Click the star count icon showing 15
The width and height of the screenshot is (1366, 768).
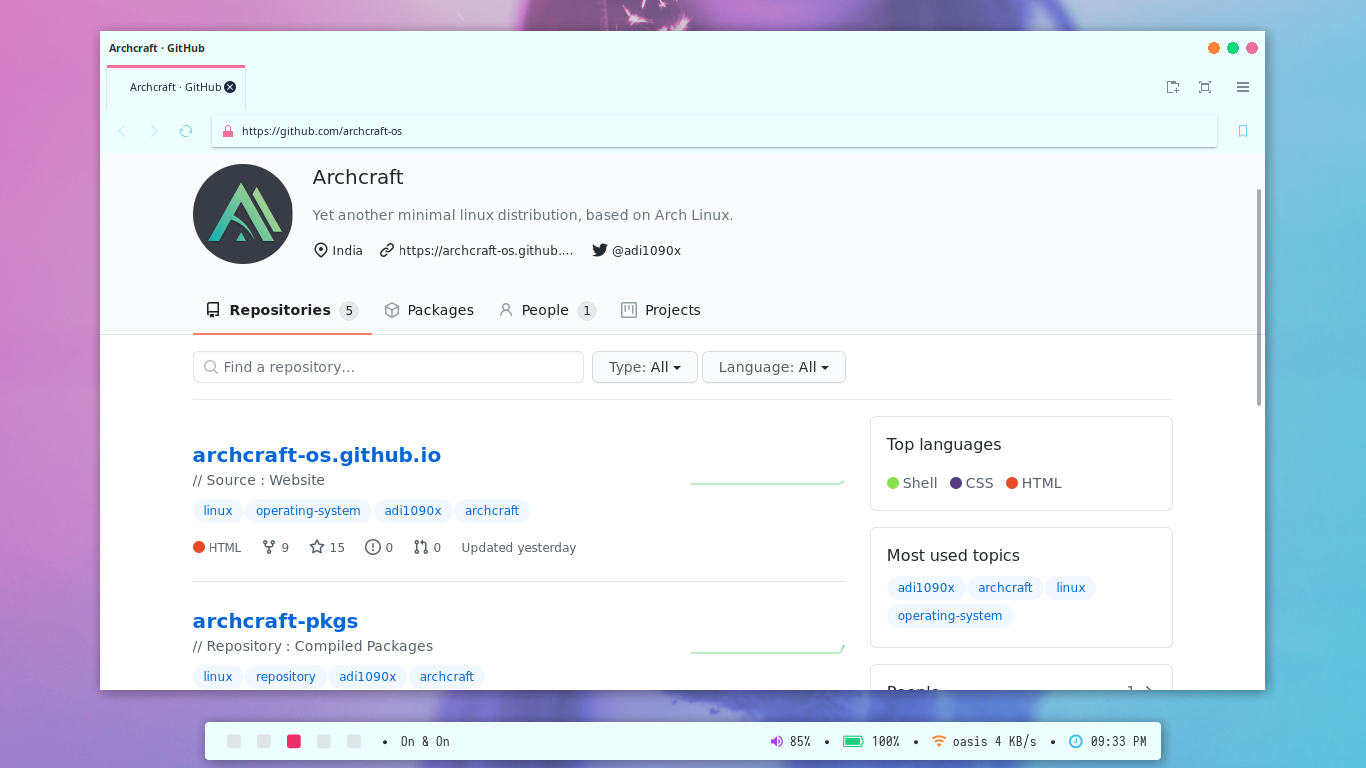pos(317,547)
